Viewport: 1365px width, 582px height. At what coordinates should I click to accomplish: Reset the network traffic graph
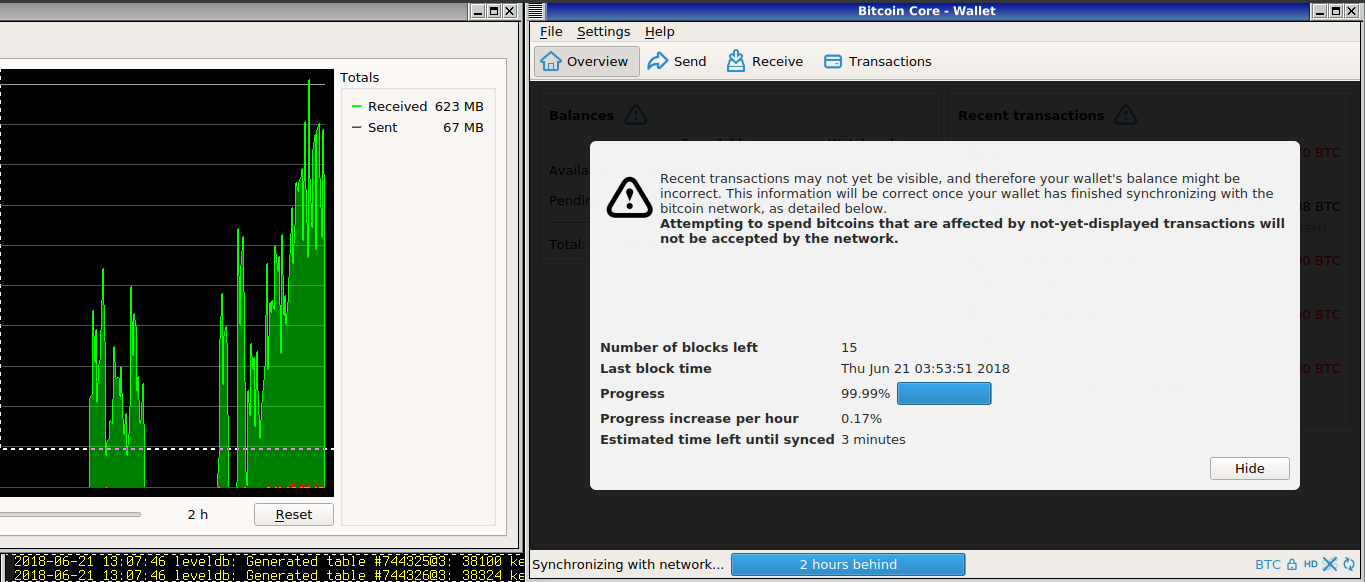pos(294,514)
